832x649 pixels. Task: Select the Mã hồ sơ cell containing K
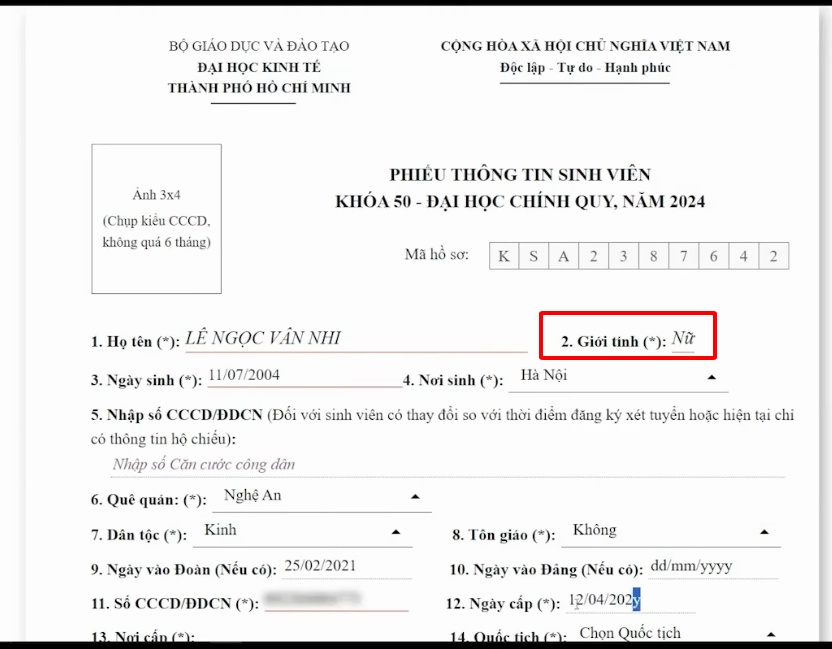click(504, 256)
